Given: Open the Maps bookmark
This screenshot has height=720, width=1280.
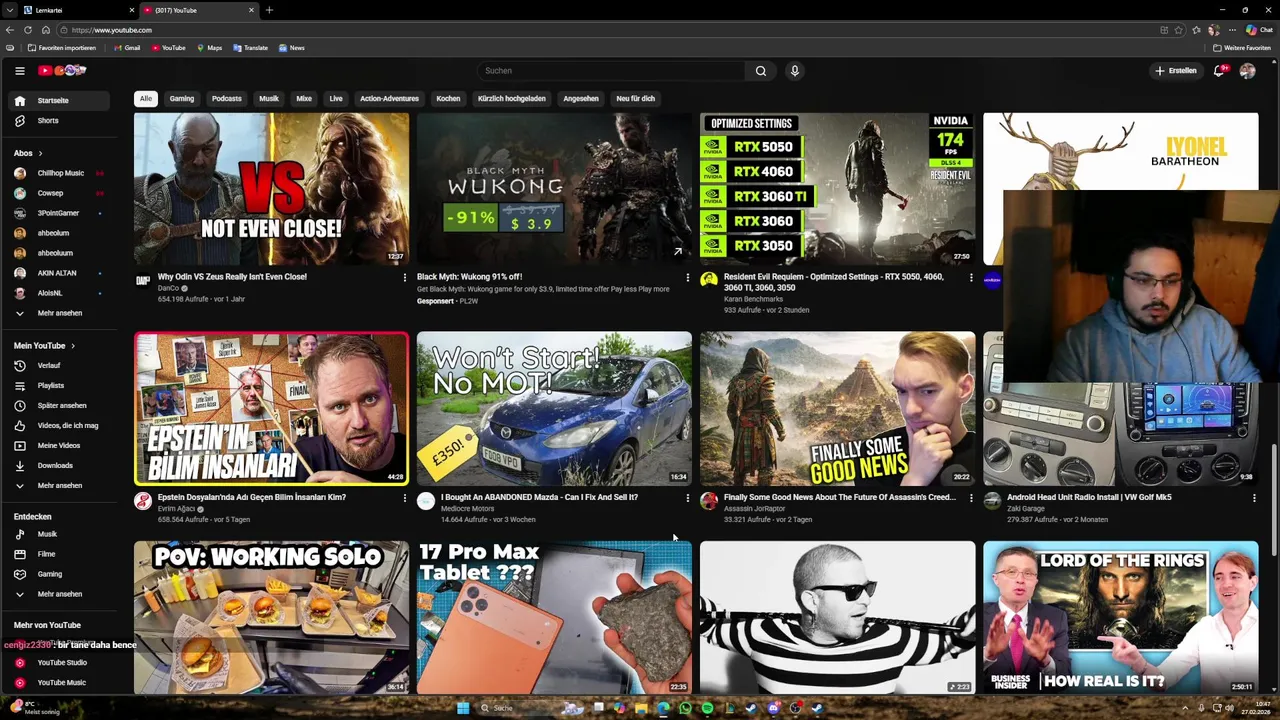Looking at the screenshot, I should click(209, 48).
